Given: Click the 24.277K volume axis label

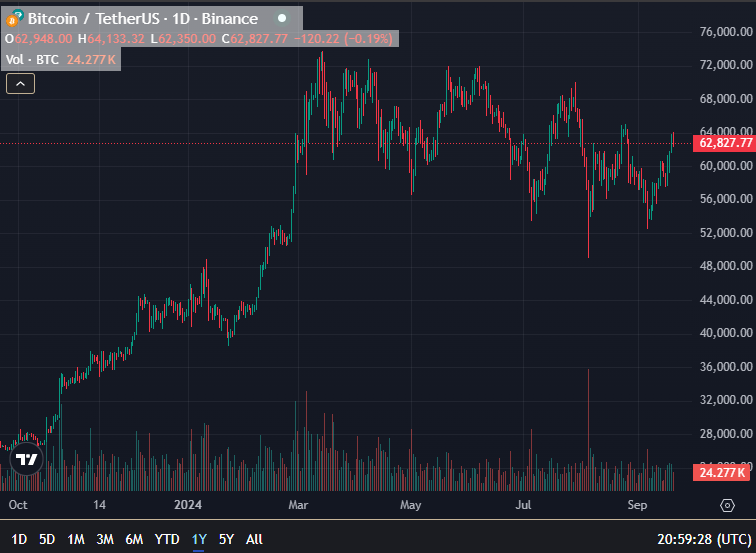Looking at the screenshot, I should pyautogui.click(x=721, y=472).
